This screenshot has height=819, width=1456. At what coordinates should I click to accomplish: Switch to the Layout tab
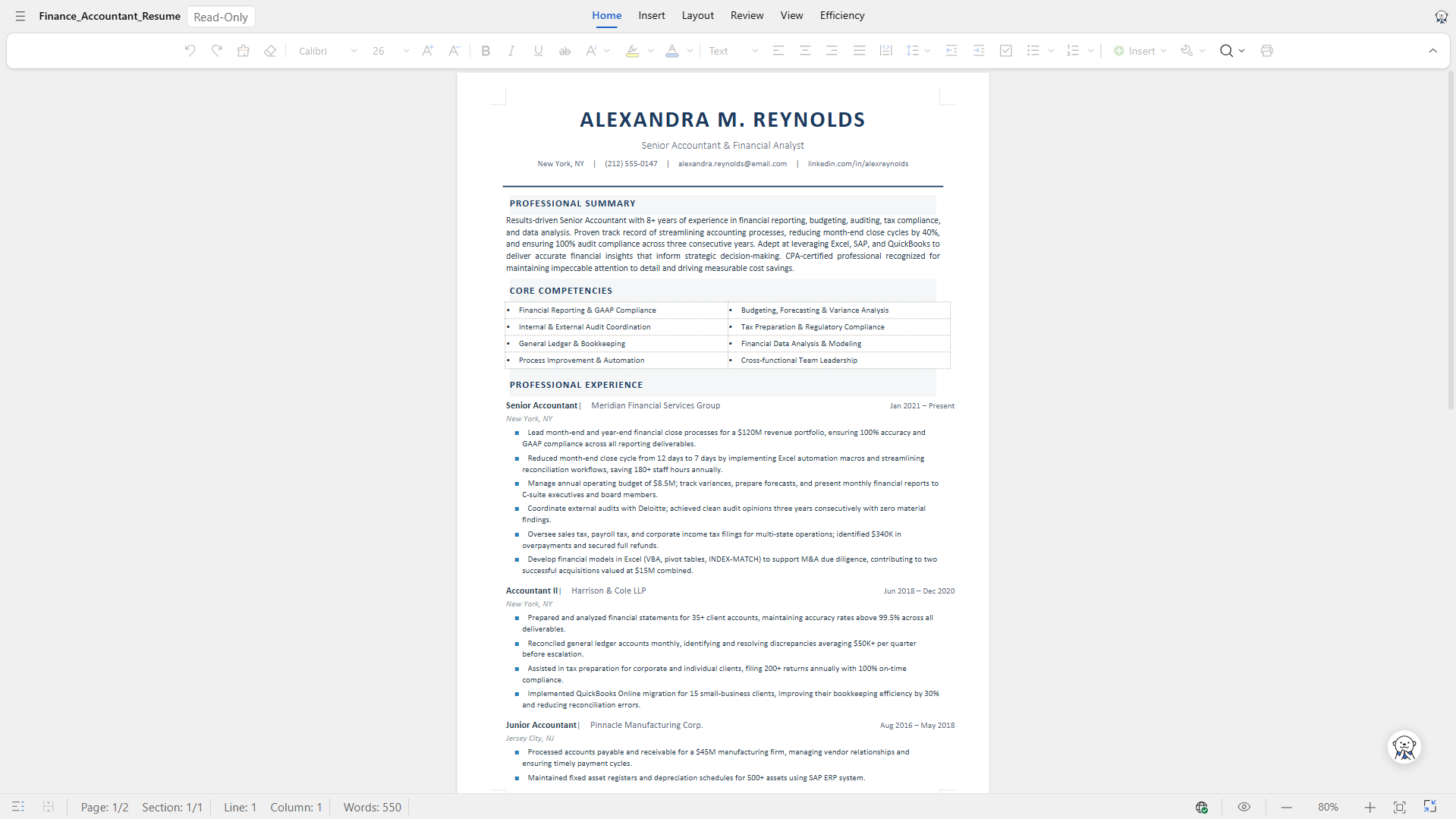697,16
